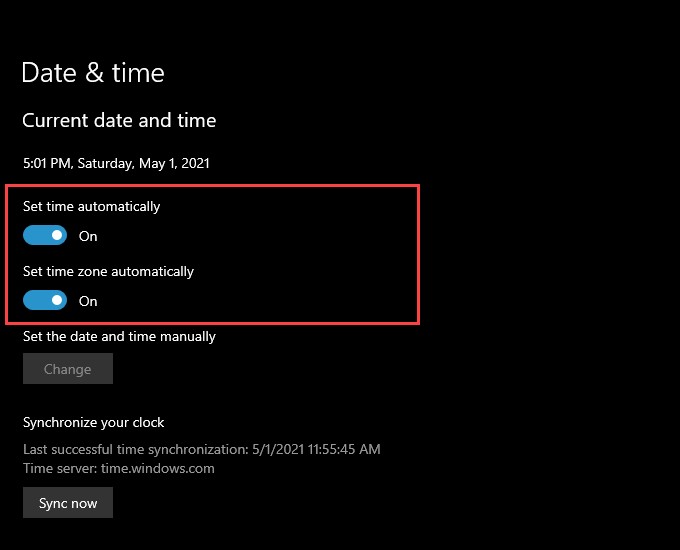Click the '5:01 PM, Saturday, May 1, 2021' text
Screen dimensions: 680x550
click(116, 164)
